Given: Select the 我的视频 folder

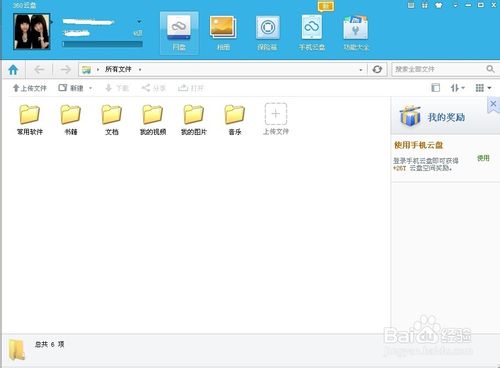Looking at the screenshot, I should pyautogui.click(x=153, y=119).
